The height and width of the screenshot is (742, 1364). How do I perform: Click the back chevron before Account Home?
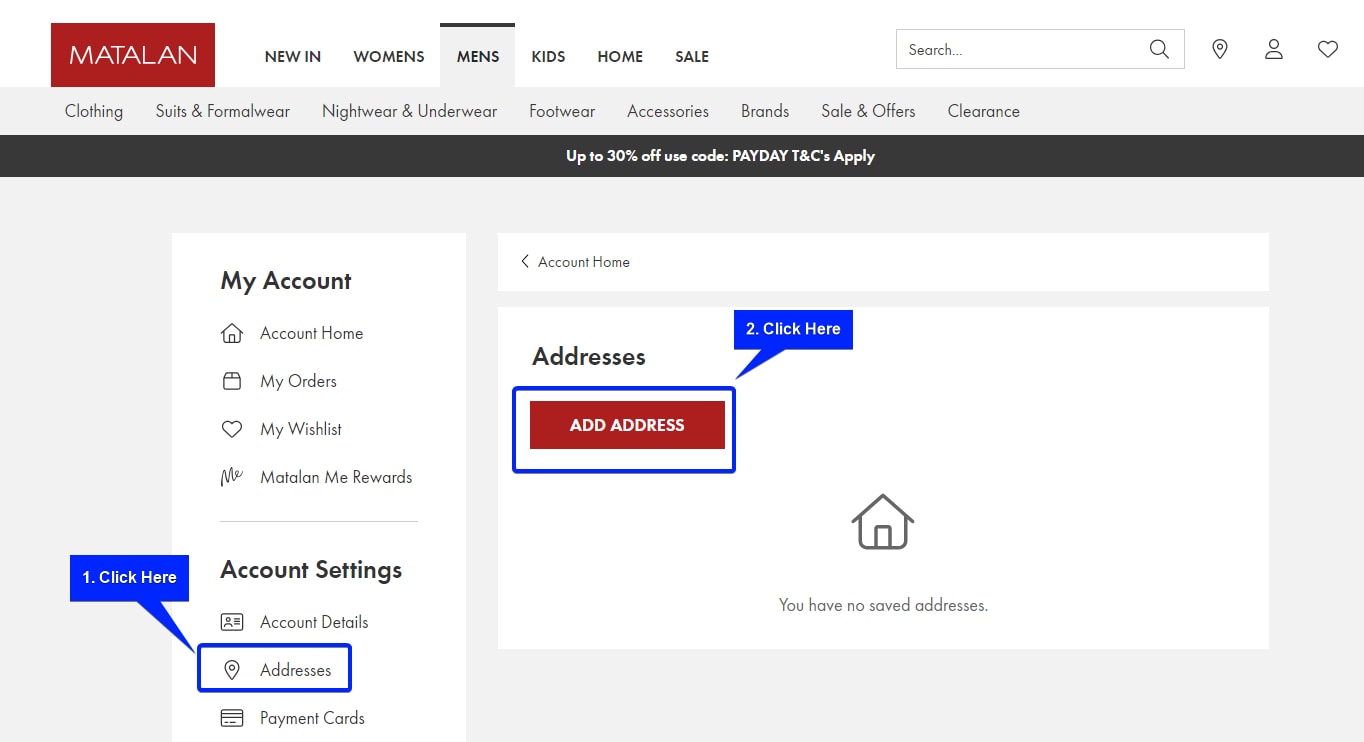[524, 261]
